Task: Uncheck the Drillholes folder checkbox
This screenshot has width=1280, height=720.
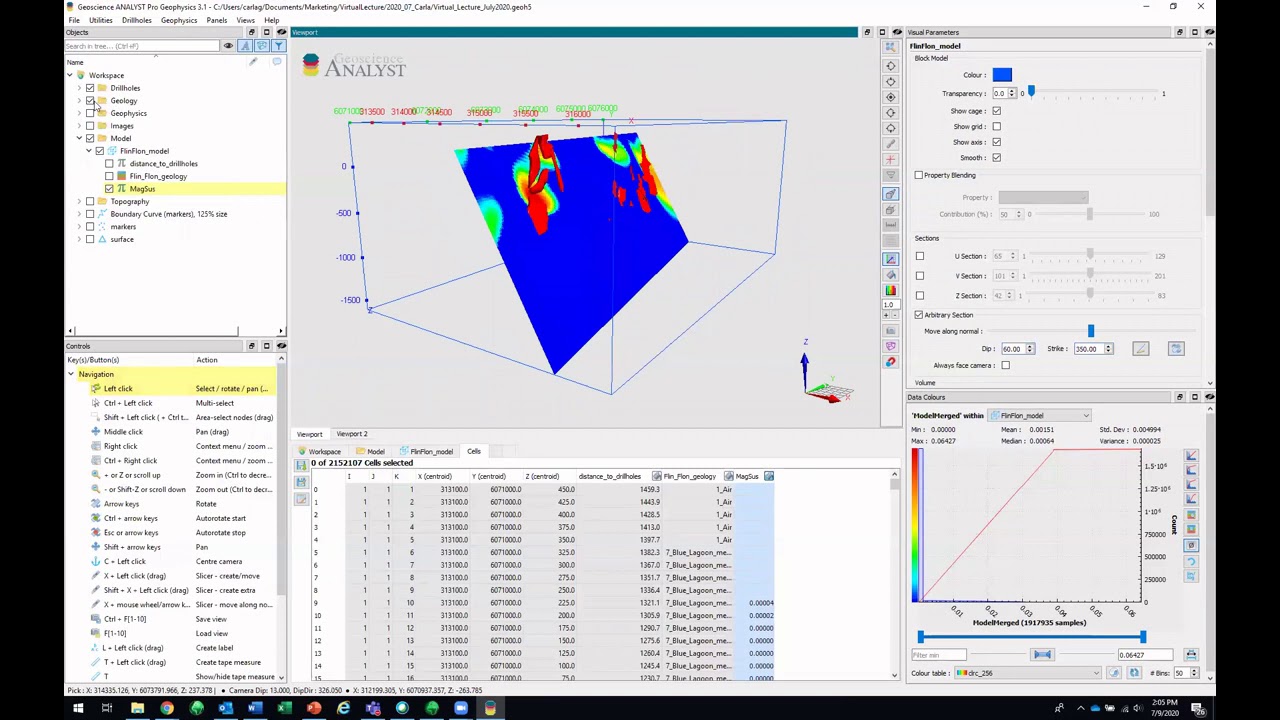Action: 90,88
